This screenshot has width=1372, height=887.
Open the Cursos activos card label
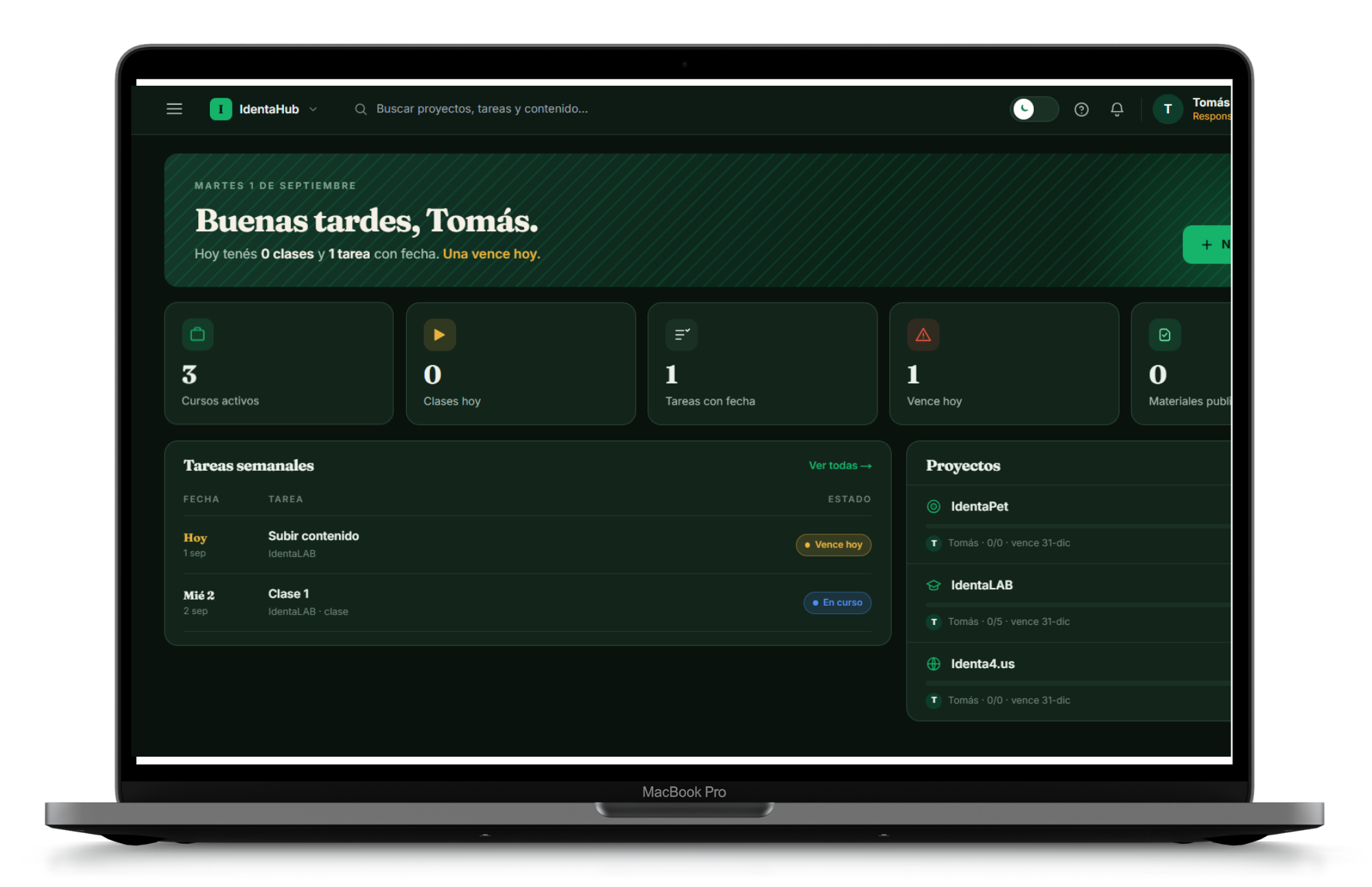pyautogui.click(x=220, y=401)
